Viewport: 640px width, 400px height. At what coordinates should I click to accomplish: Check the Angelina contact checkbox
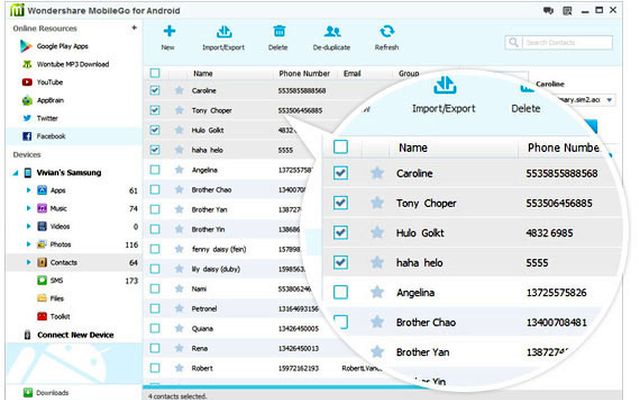(x=155, y=169)
